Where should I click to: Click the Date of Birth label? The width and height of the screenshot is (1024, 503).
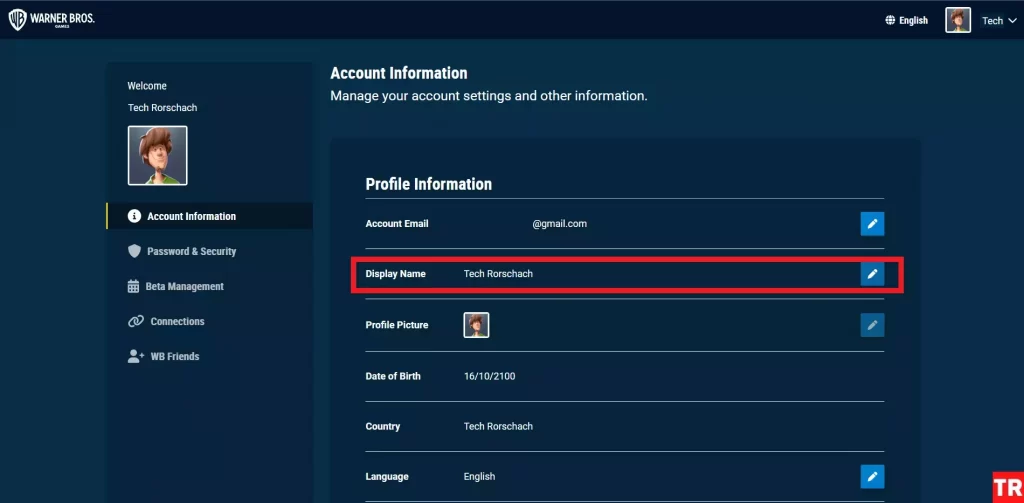coord(393,376)
